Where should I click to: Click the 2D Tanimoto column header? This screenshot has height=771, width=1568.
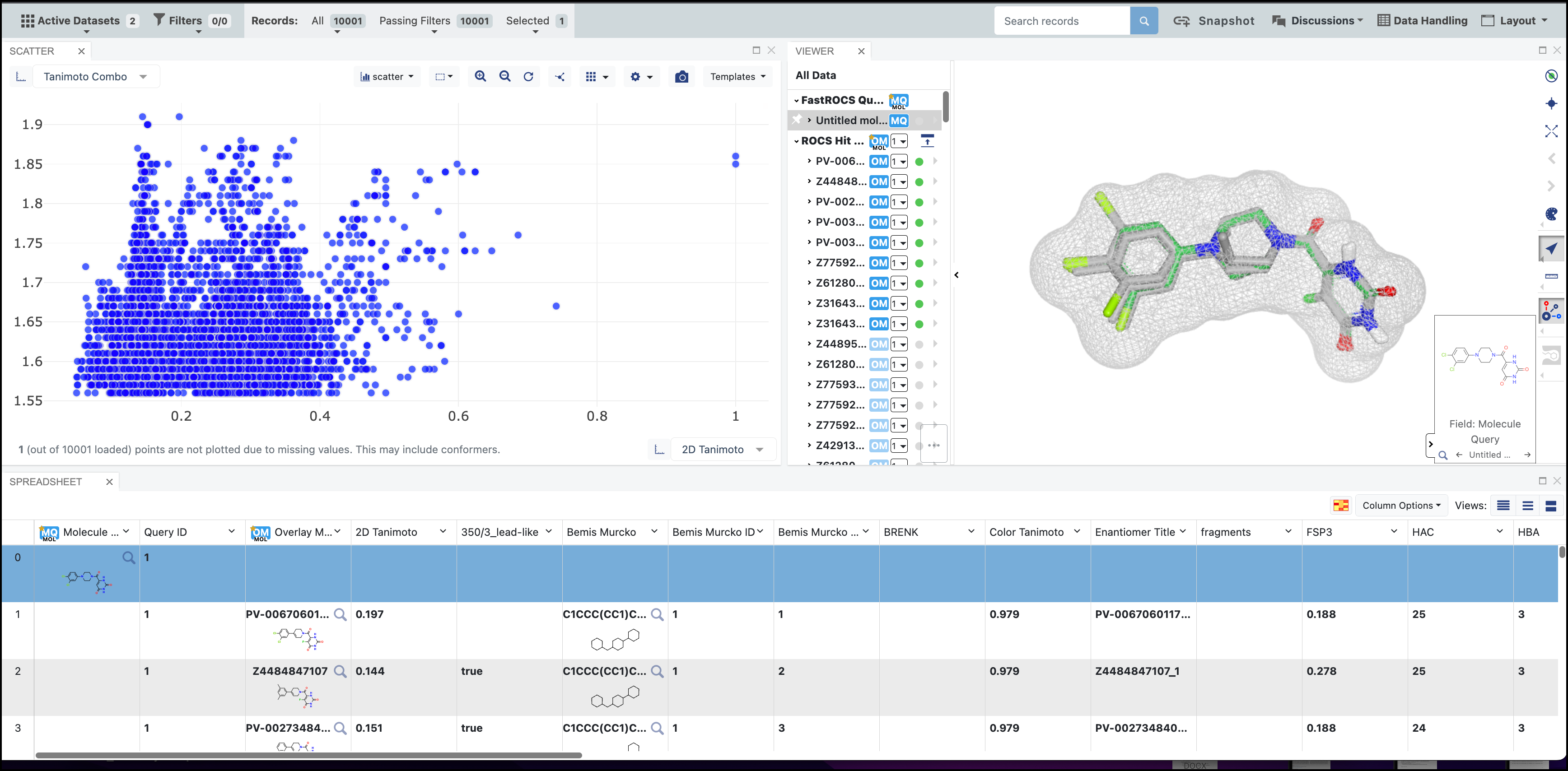click(386, 532)
